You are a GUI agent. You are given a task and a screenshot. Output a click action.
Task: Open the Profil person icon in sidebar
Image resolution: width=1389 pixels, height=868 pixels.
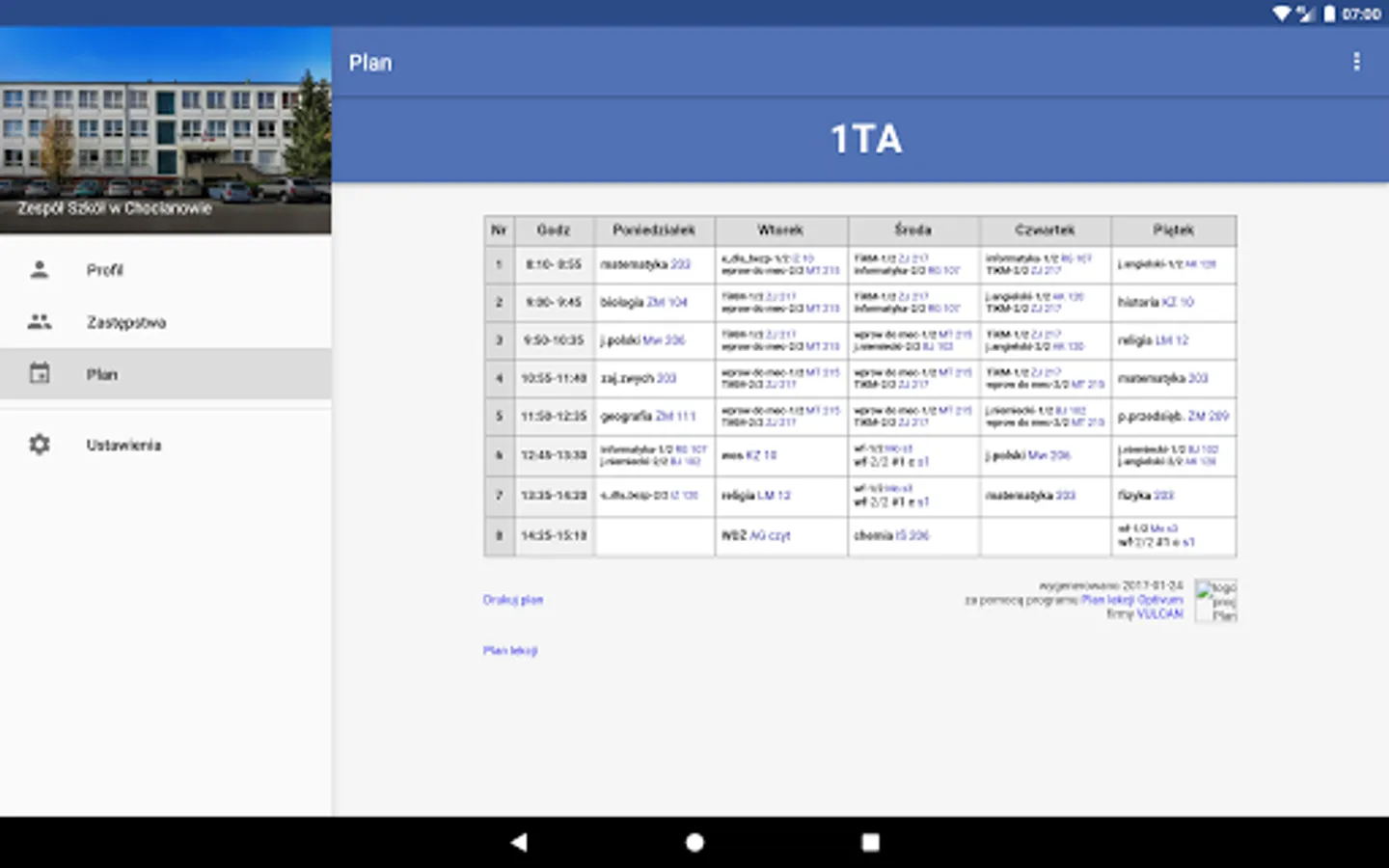click(40, 270)
